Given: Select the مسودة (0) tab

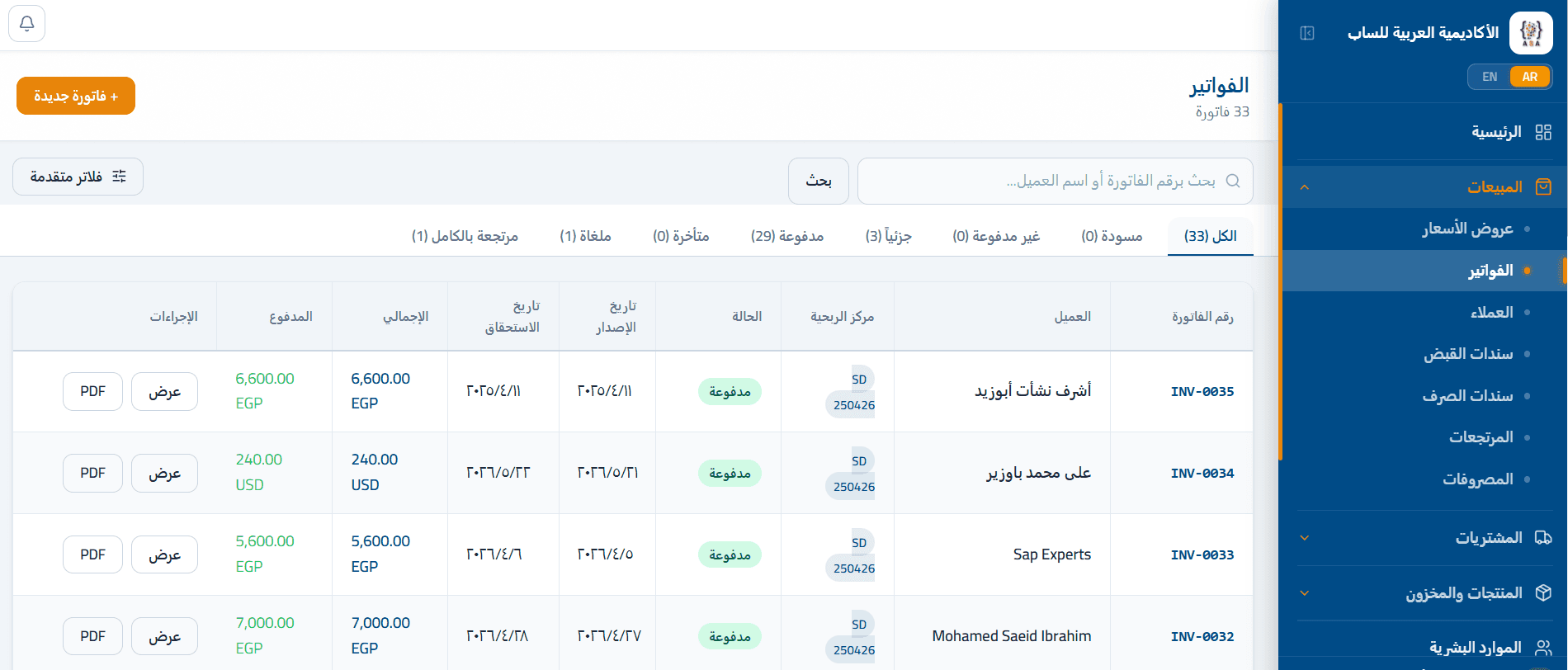Looking at the screenshot, I should (x=1112, y=236).
